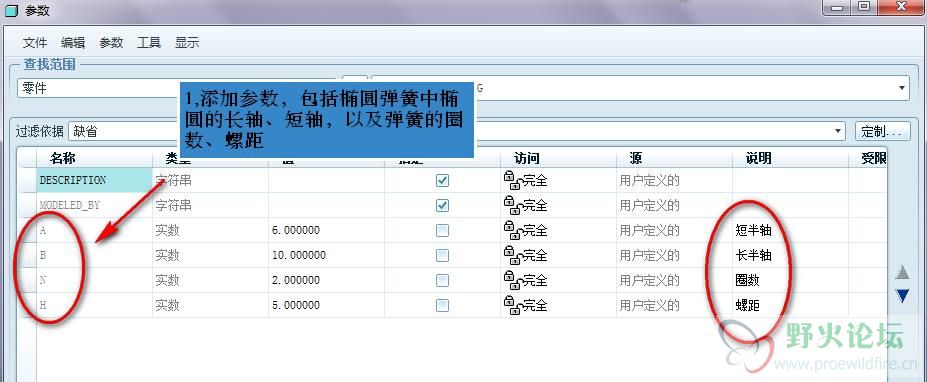927x382 pixels.
Task: Click the 螺距 description cell
Action: click(790, 305)
